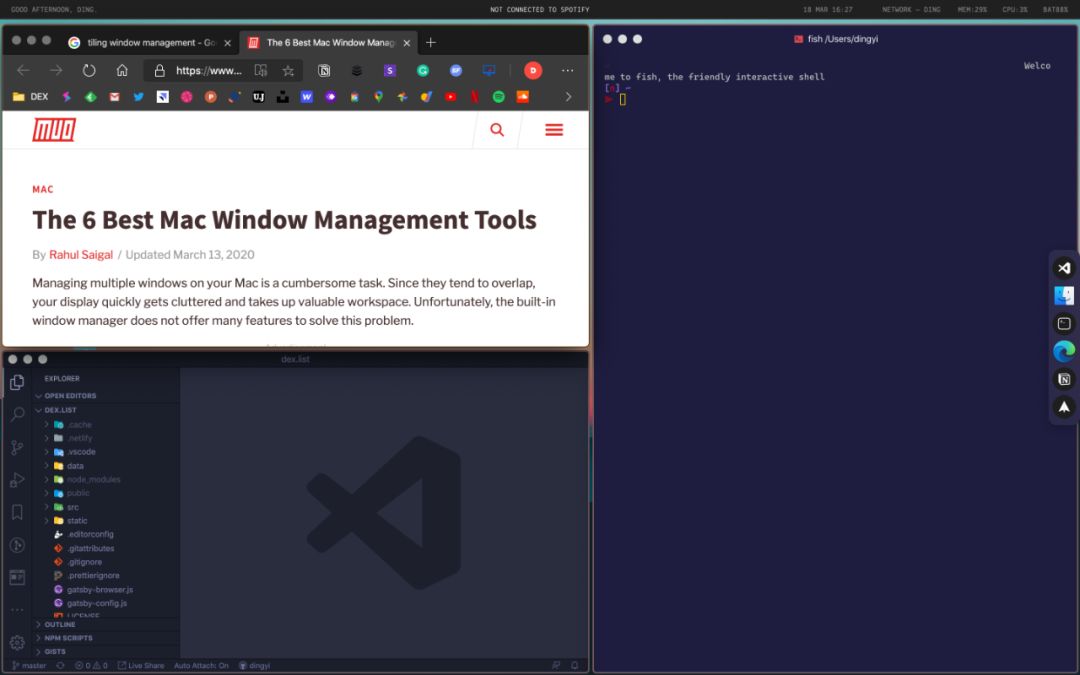
Task: Collapse the Open Editors section
Action: tap(70, 396)
